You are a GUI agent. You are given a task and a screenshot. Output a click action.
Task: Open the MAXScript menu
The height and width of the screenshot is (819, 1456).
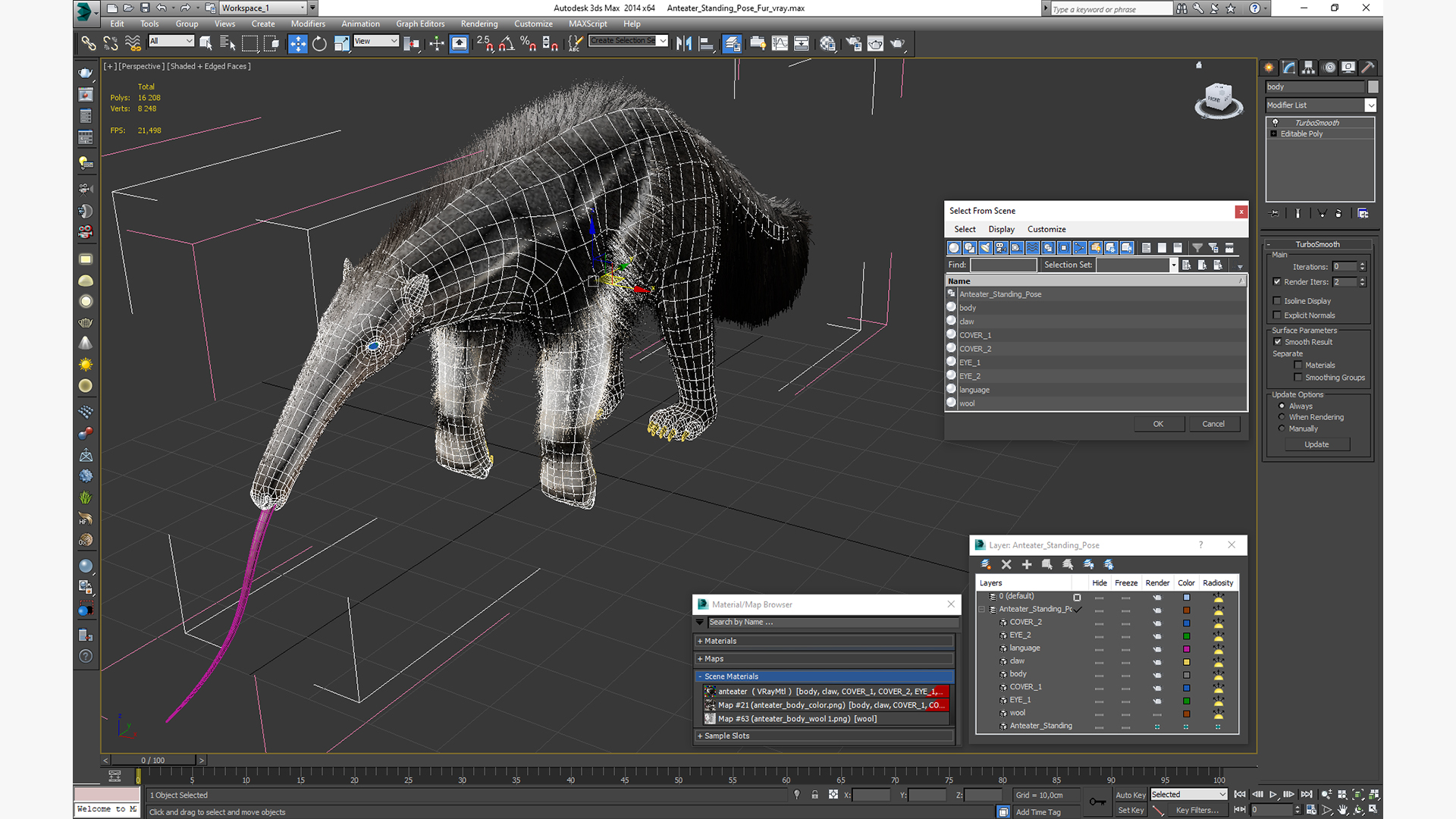[588, 24]
